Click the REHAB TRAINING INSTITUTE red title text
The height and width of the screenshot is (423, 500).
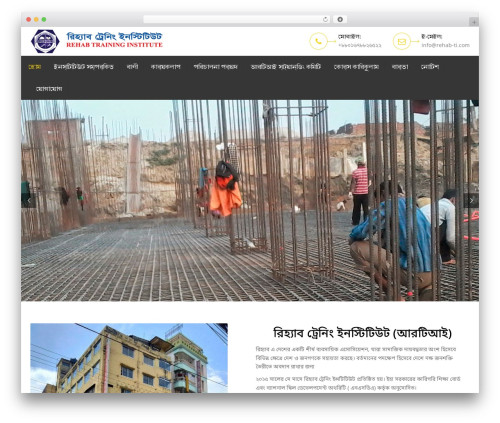point(114,45)
